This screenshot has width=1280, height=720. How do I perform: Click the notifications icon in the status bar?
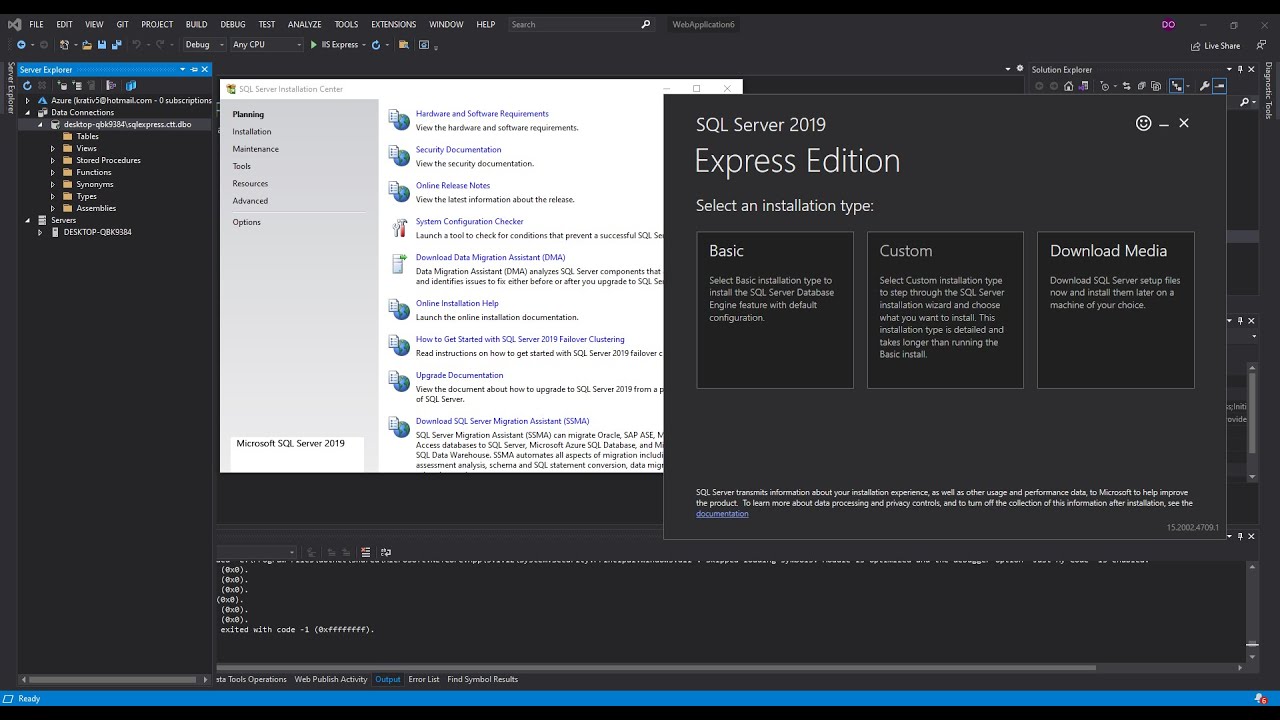point(1260,698)
